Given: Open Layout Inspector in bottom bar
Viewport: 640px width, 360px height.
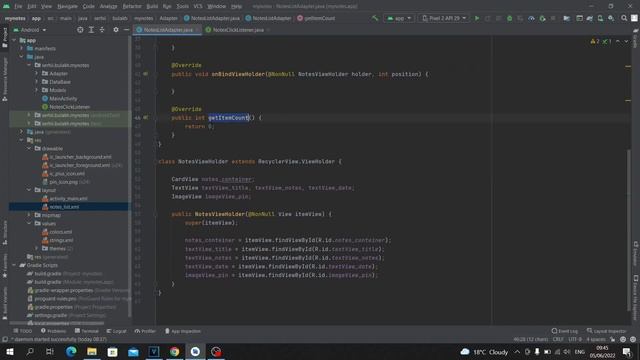Looking at the screenshot, I should (607, 331).
